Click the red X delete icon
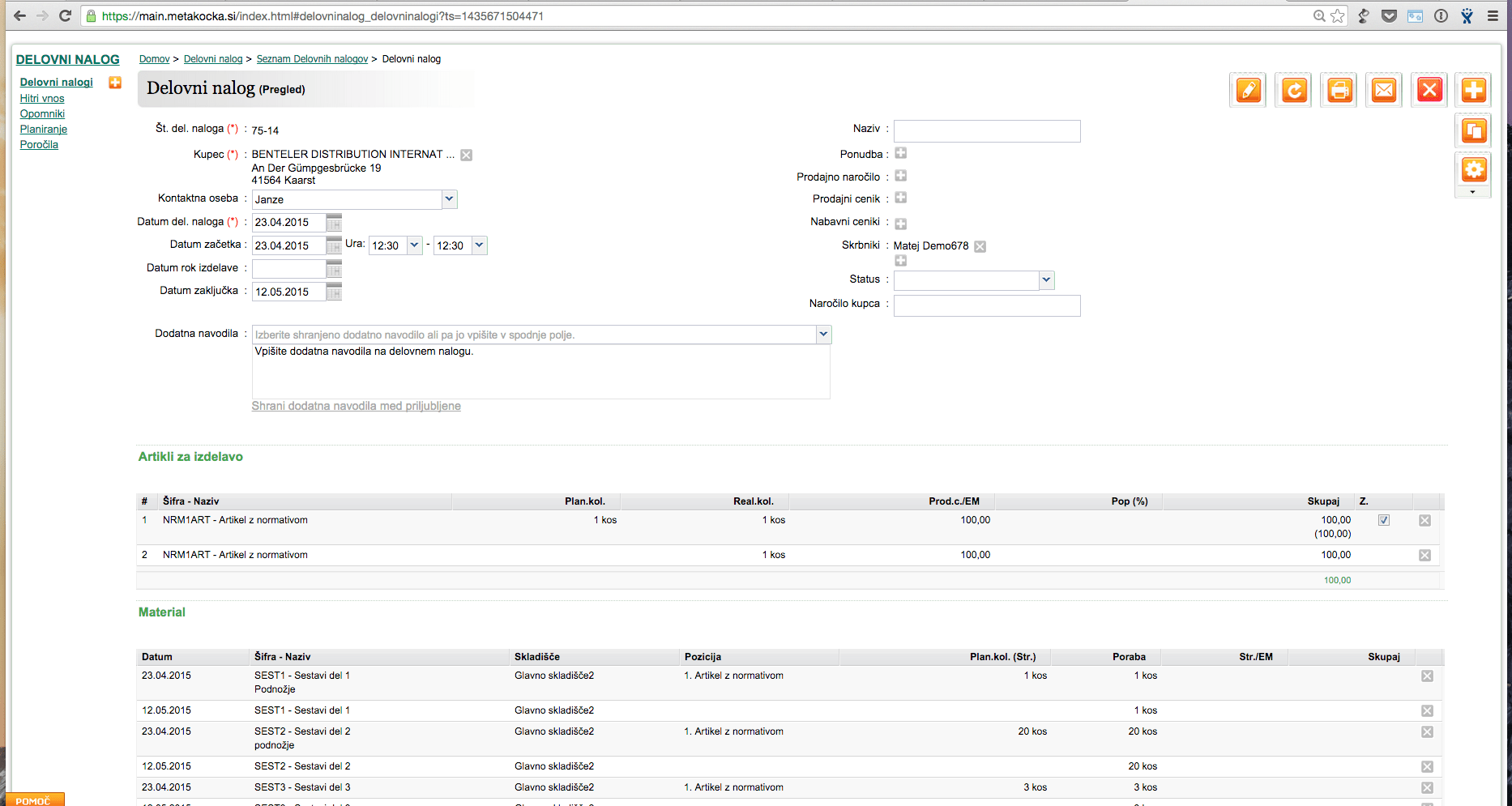 point(1429,90)
